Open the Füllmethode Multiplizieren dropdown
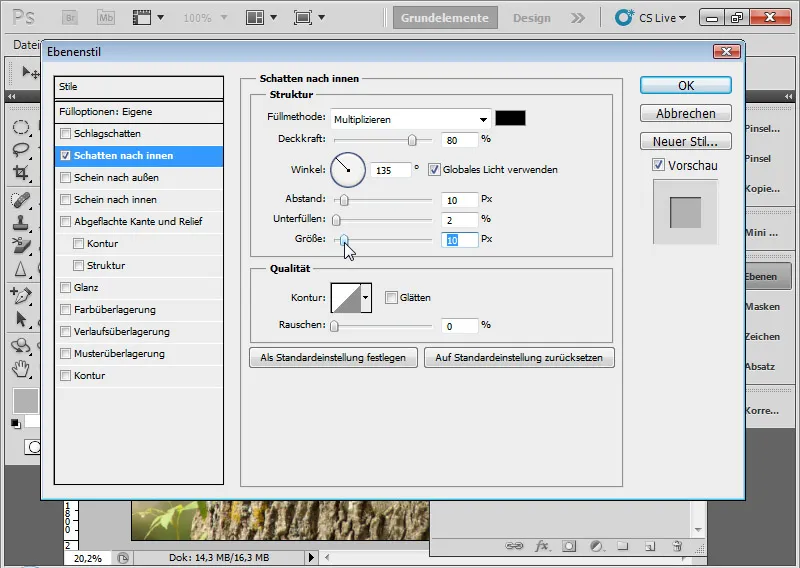The height and width of the screenshot is (568, 800). 411,119
